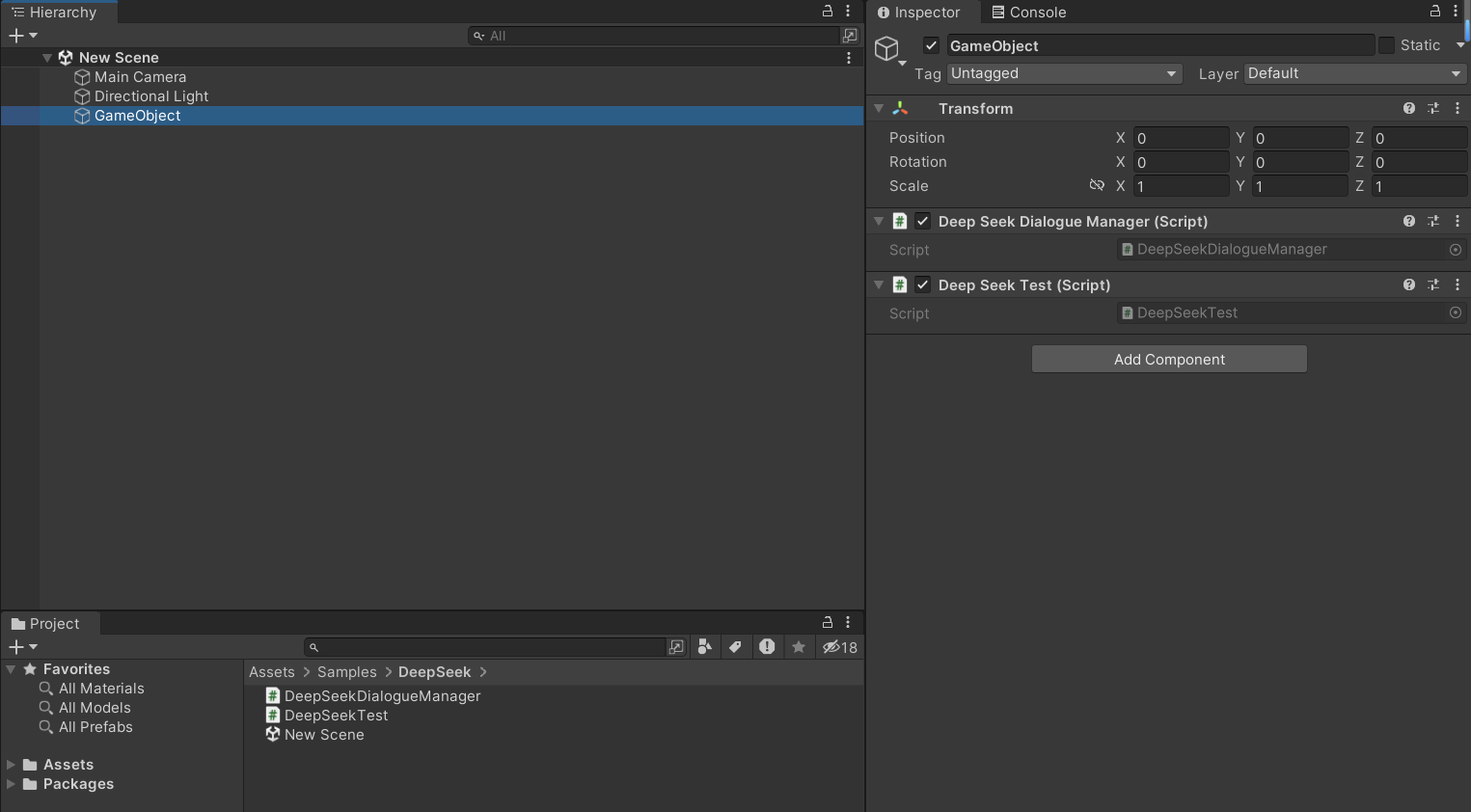Viewport: 1471px width, 812px height.
Task: Disable Deep Seek Test script checkbox
Action: [923, 284]
